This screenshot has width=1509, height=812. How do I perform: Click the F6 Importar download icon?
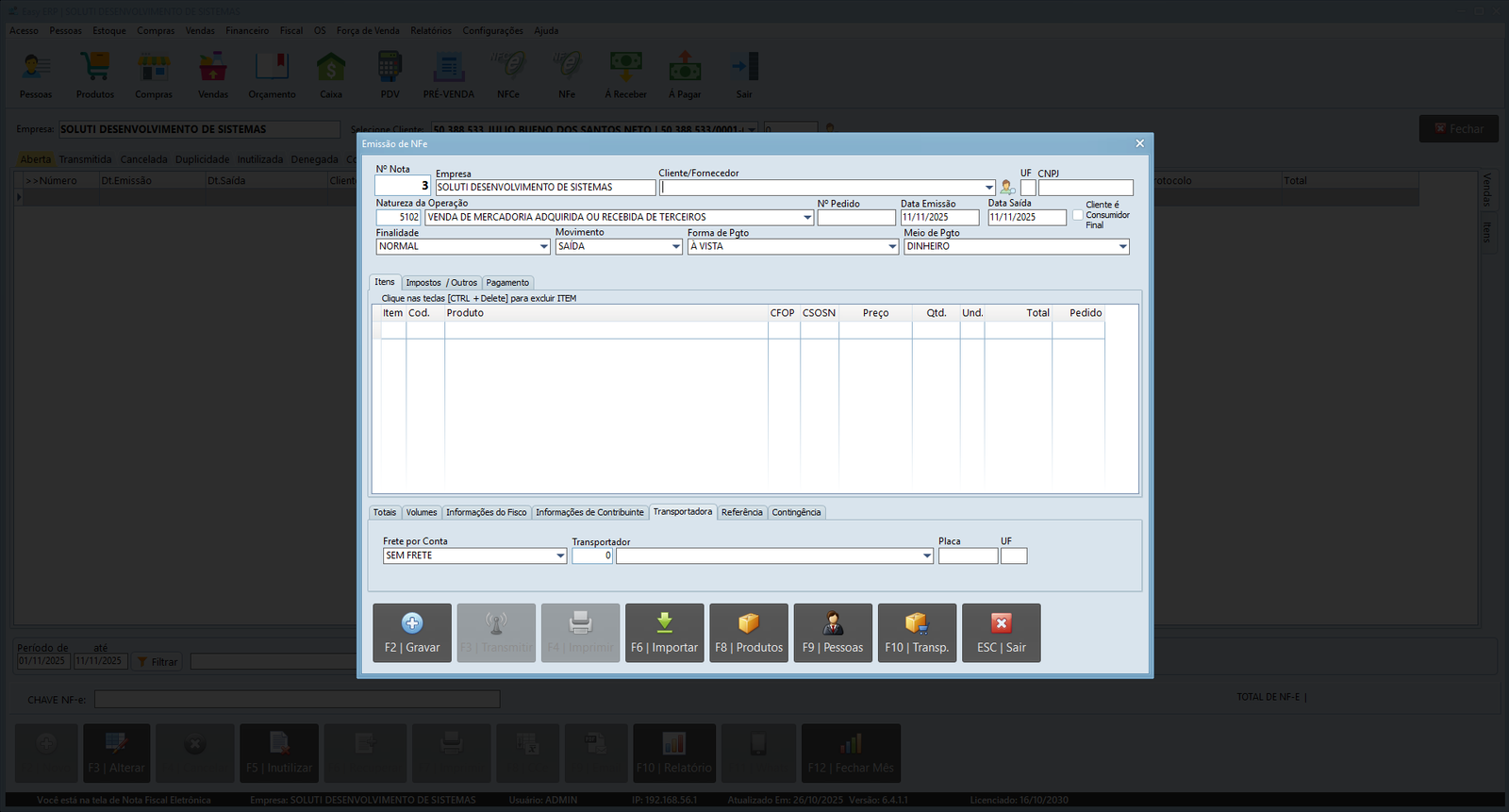click(x=664, y=623)
